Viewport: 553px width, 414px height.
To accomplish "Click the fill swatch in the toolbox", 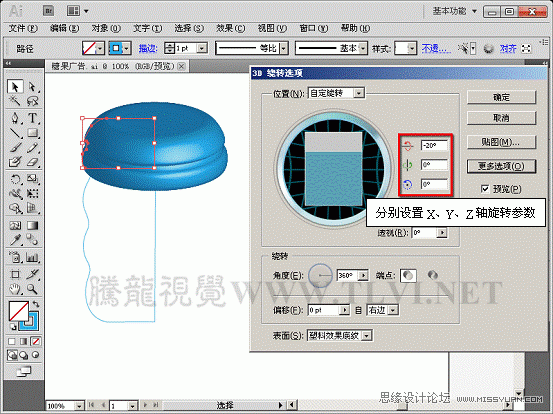I will click(19, 311).
